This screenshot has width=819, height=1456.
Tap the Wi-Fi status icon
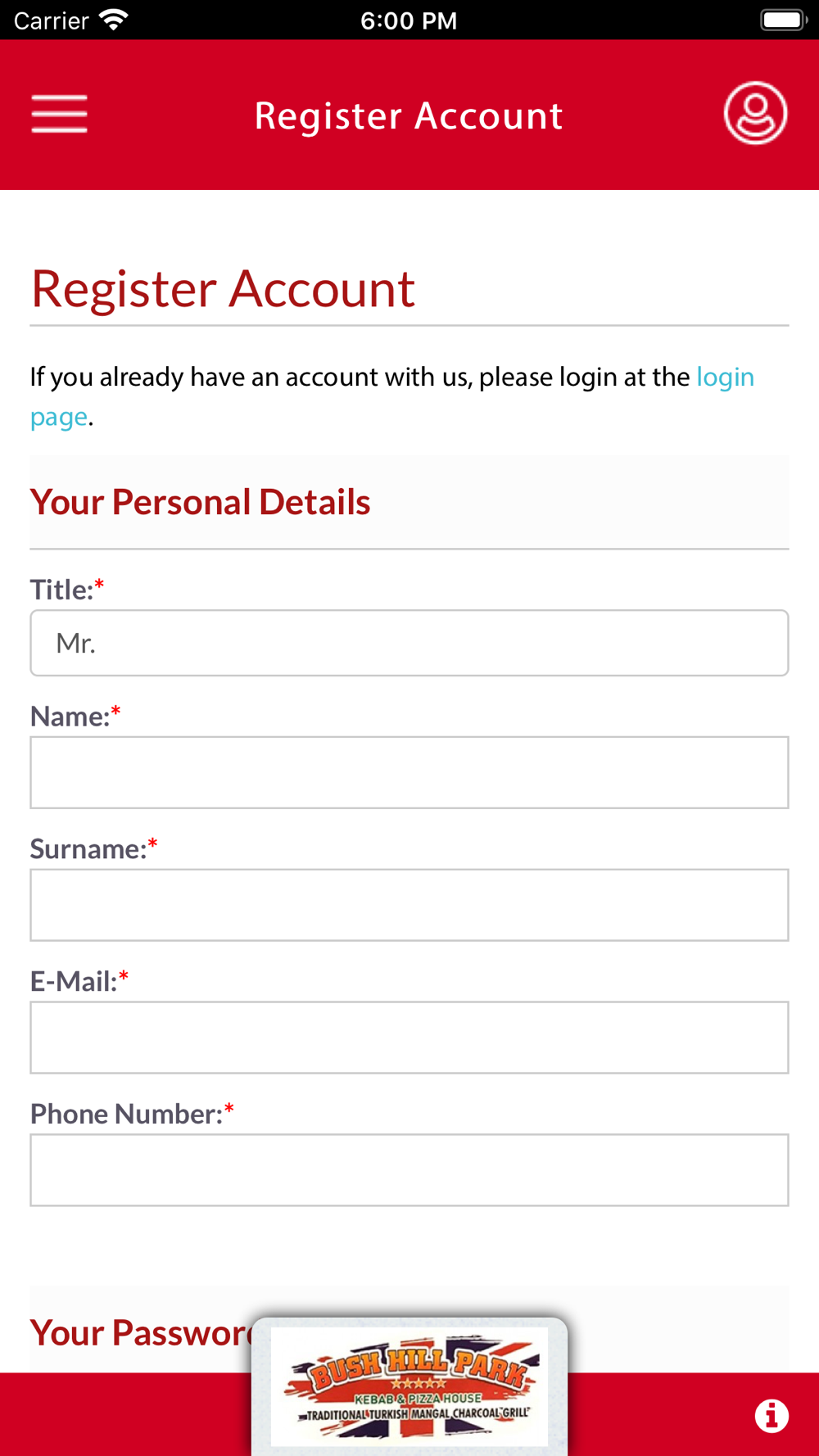click(113, 20)
